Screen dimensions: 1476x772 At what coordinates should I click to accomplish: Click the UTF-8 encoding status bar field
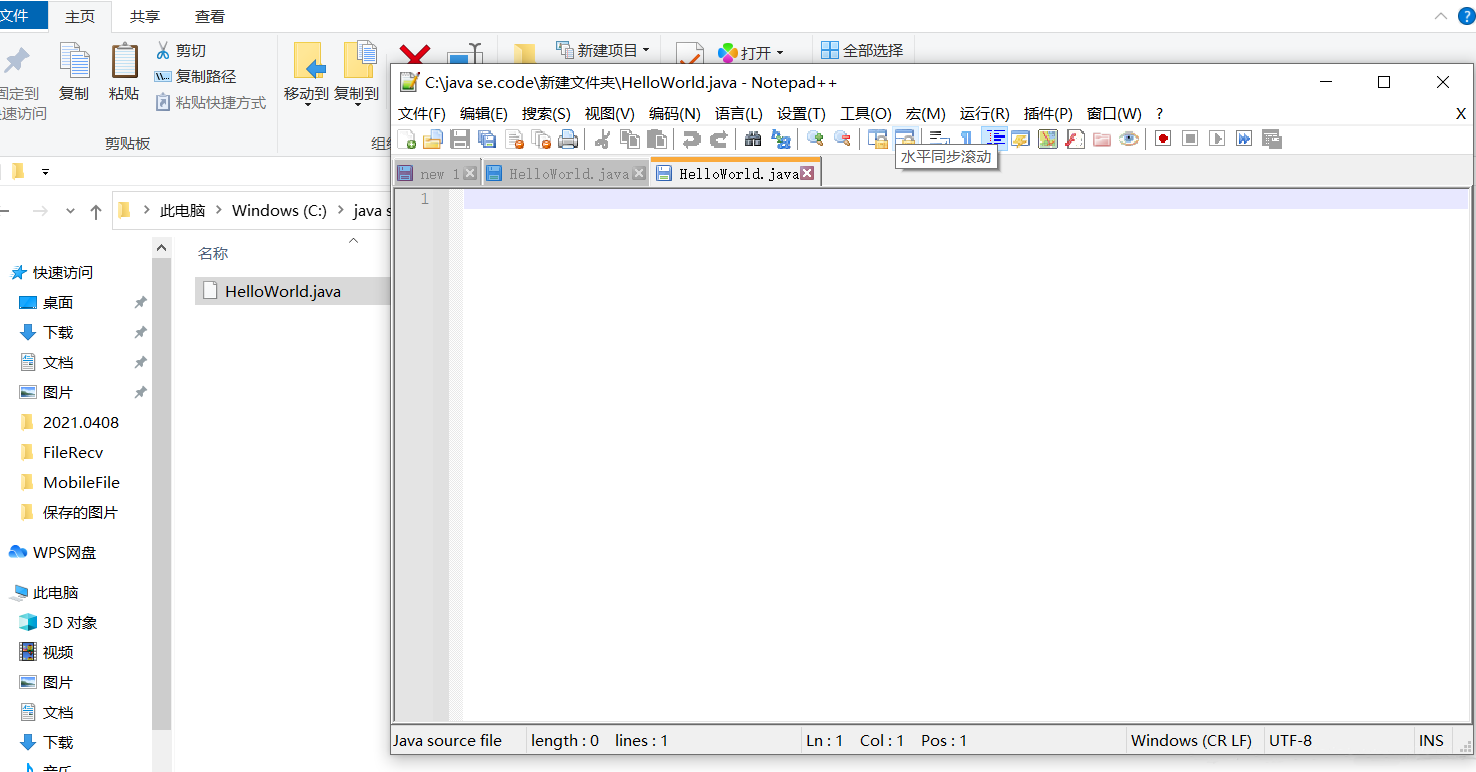pyautogui.click(x=1290, y=741)
